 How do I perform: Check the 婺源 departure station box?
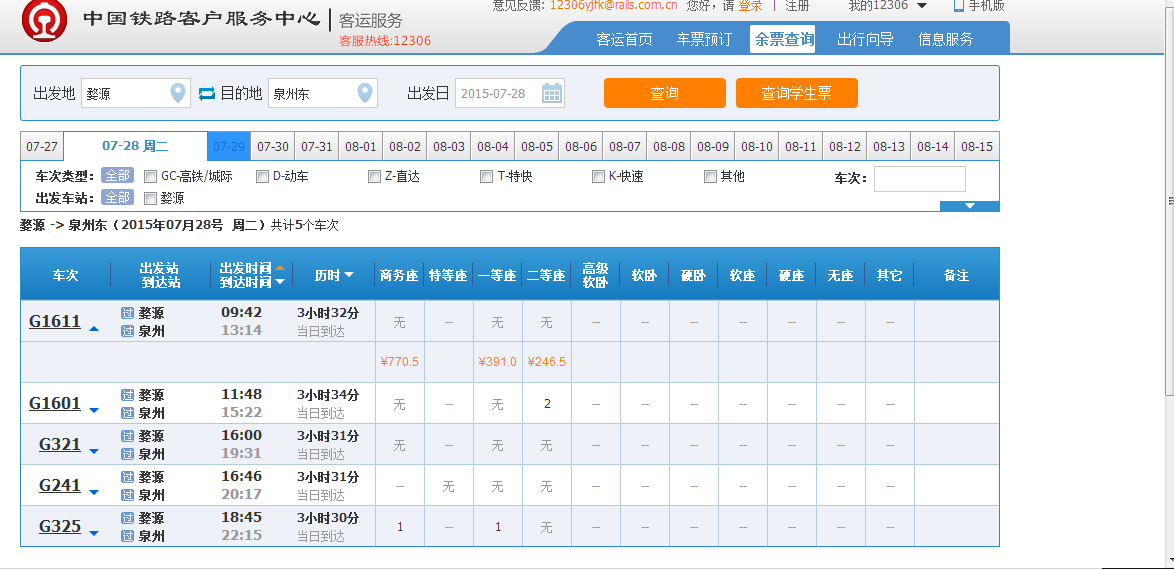point(150,198)
